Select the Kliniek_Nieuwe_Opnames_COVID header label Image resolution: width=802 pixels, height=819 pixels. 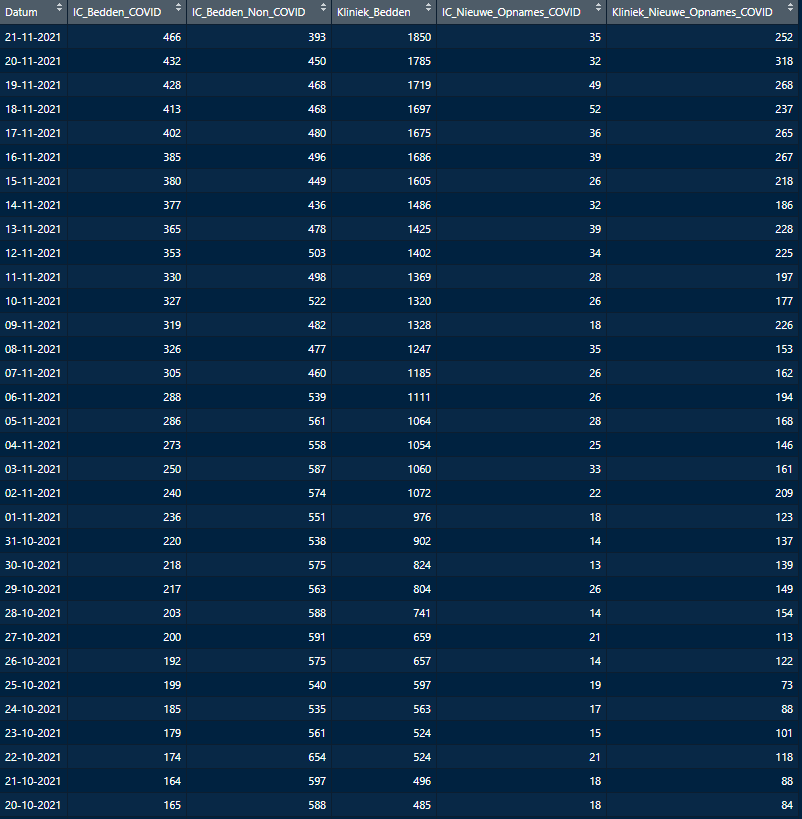[692, 12]
